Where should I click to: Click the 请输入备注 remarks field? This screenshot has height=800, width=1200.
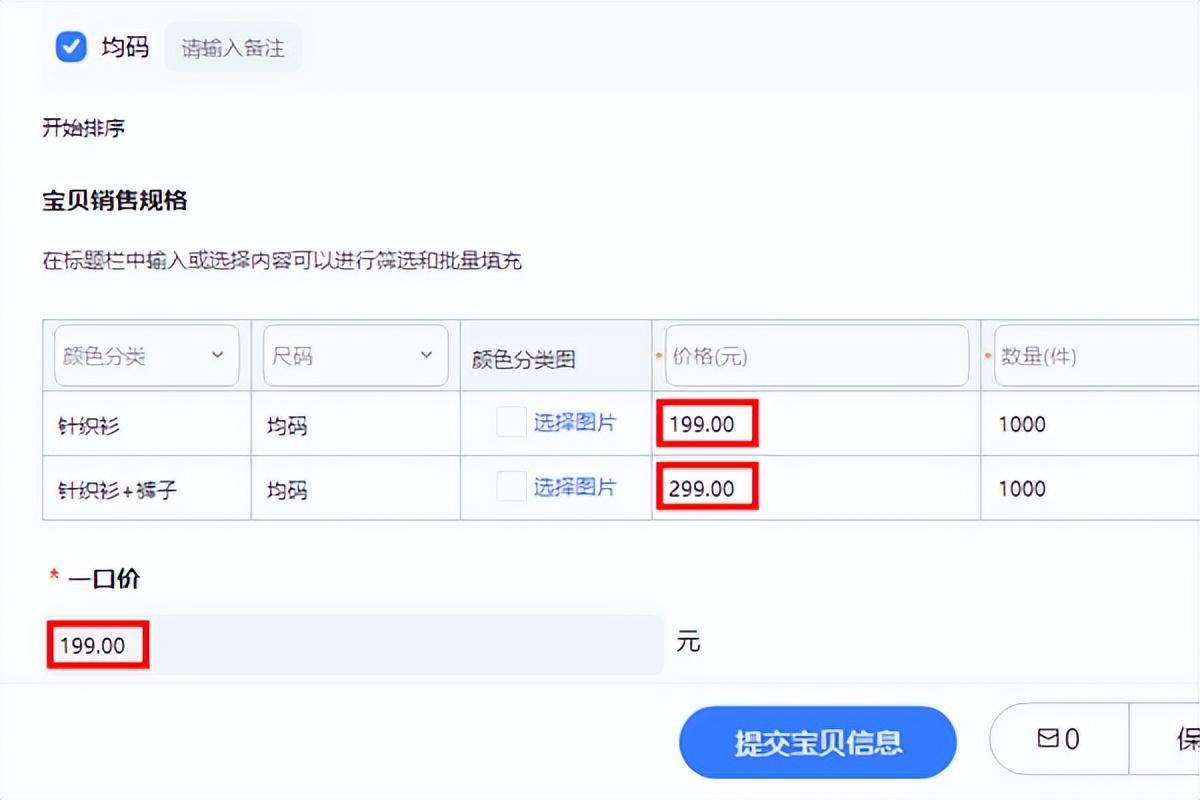(233, 46)
